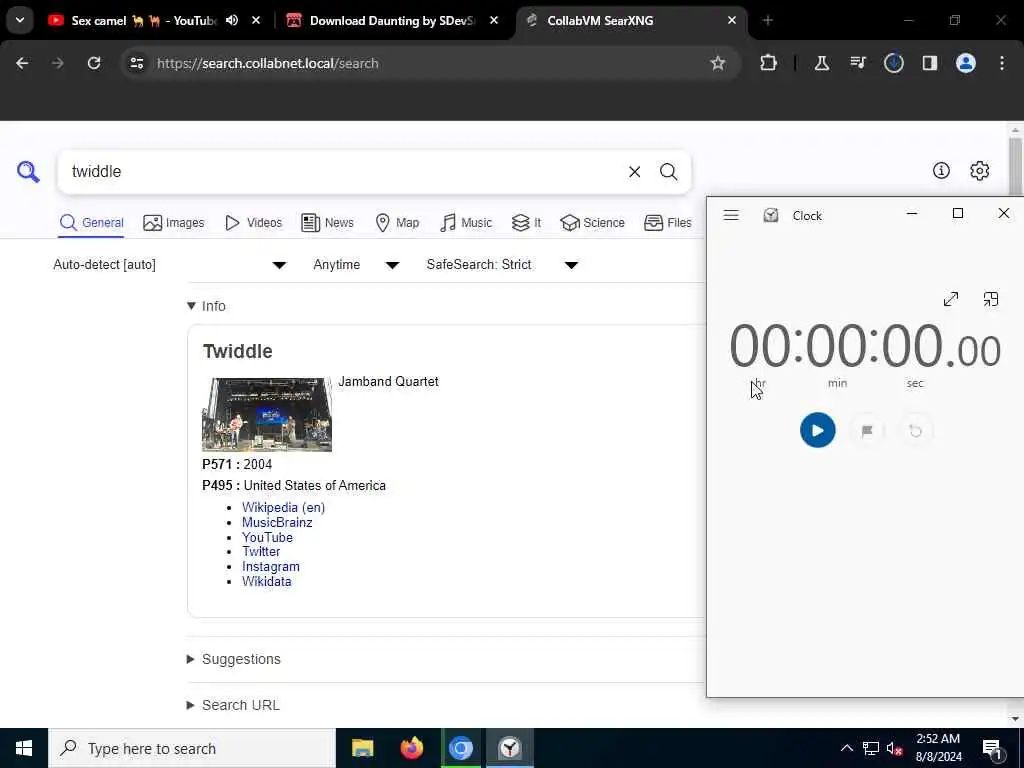1024x768 pixels.
Task: Expand the Suggestions section
Action: coord(234,659)
